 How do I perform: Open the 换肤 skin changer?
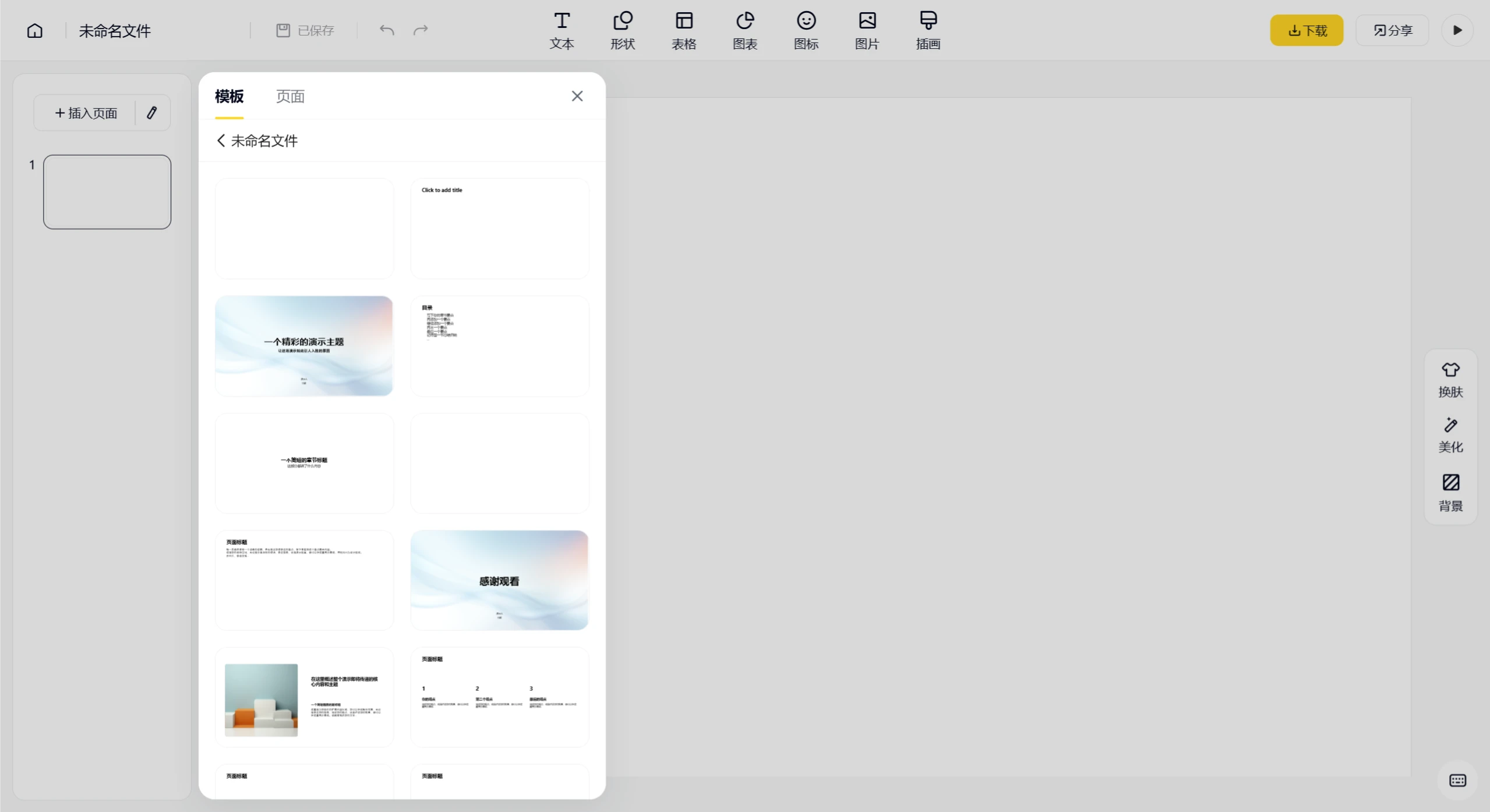coord(1450,380)
